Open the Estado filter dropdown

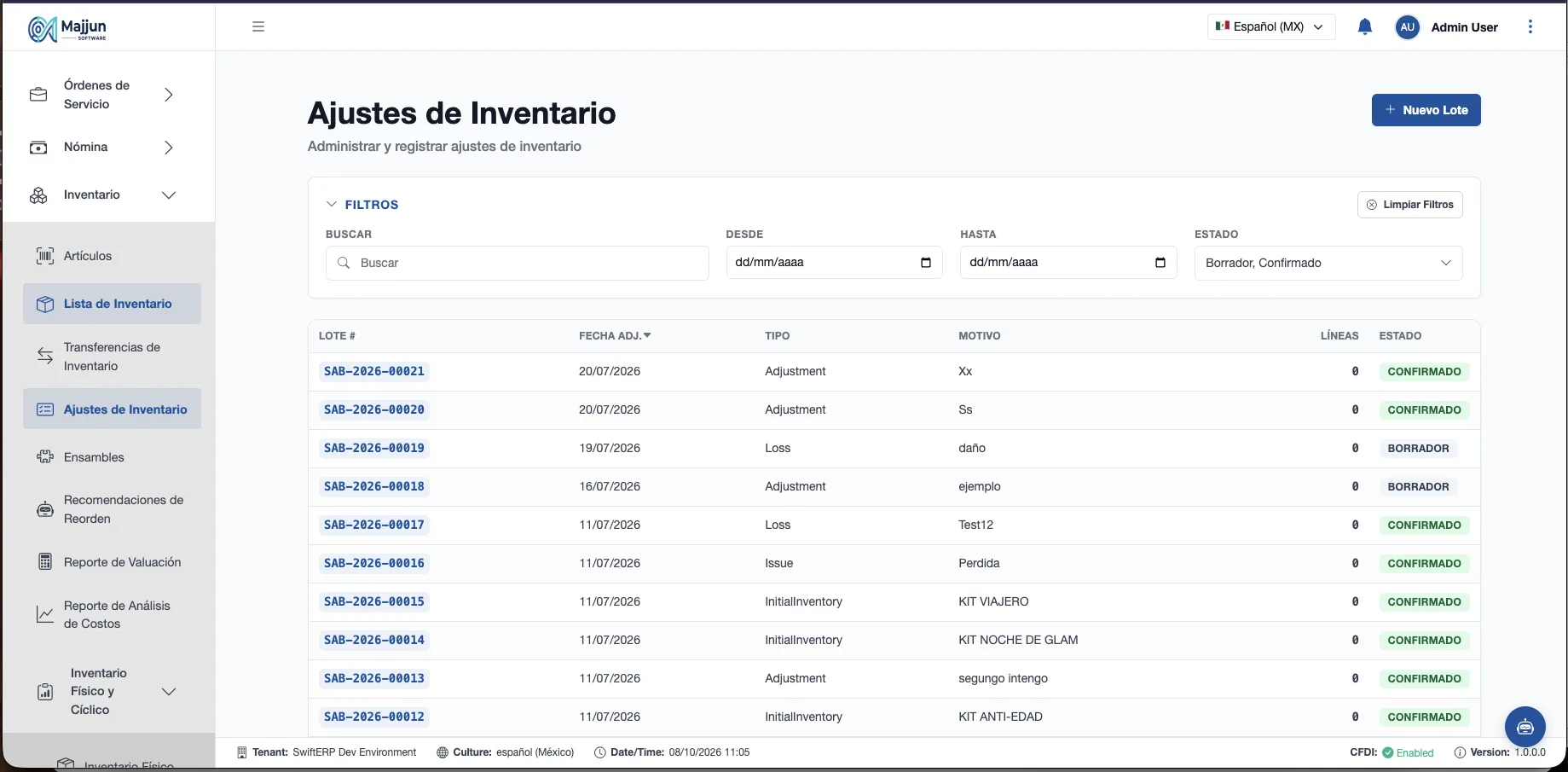point(1328,263)
